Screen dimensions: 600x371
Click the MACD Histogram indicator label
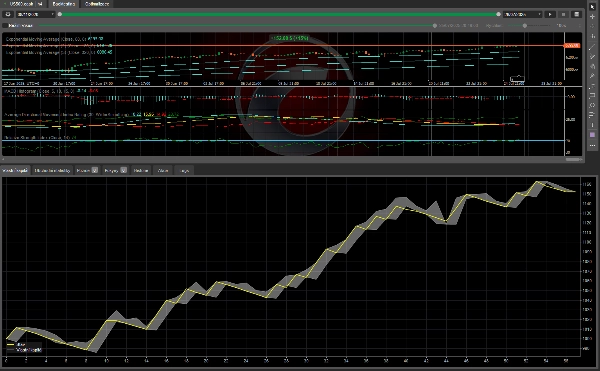coord(51,91)
